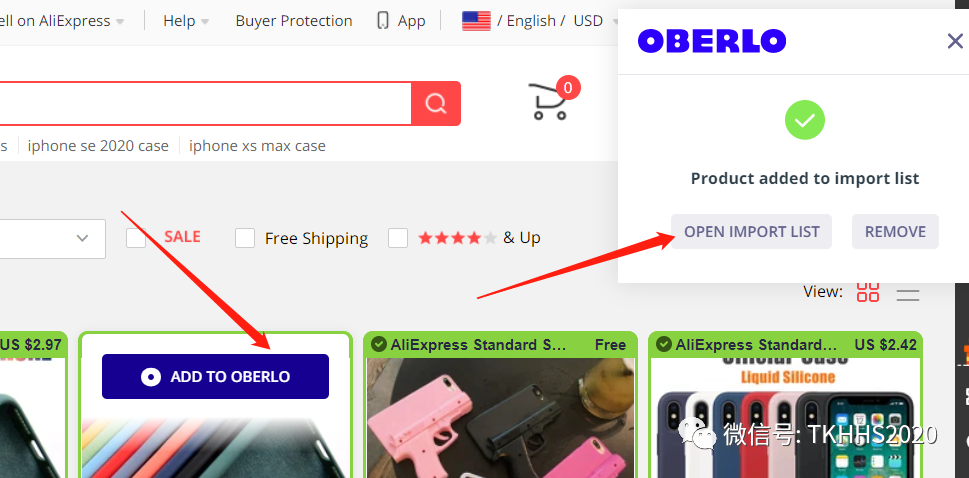This screenshot has width=969, height=478.
Task: Switch to grid view icon
Action: (868, 292)
